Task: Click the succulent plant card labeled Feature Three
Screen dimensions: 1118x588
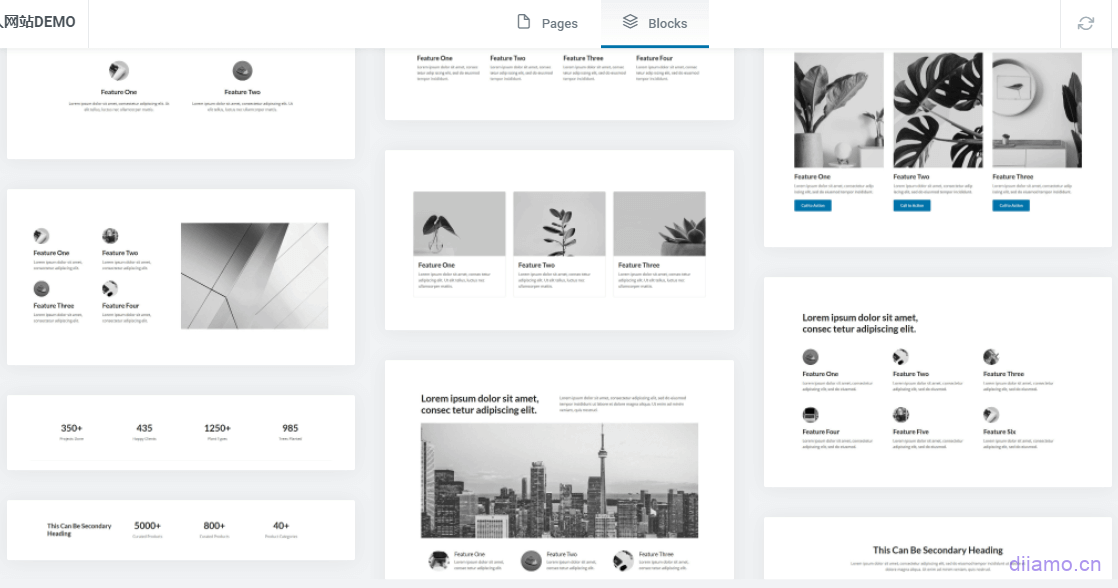Action: [x=659, y=243]
